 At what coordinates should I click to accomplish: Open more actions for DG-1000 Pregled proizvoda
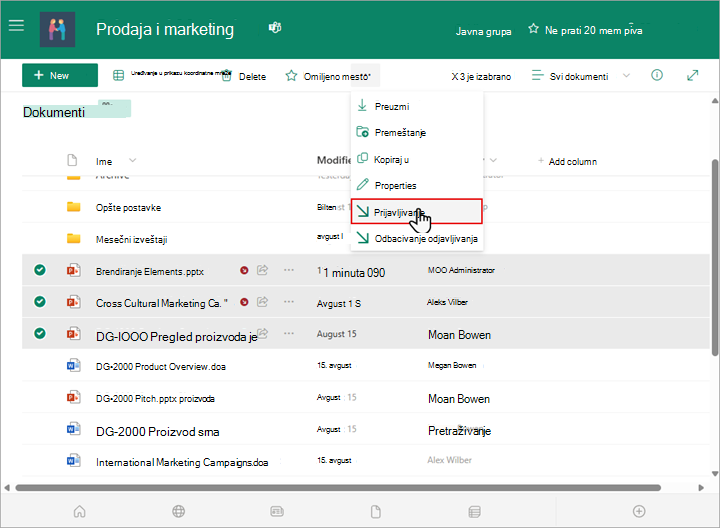click(289, 333)
